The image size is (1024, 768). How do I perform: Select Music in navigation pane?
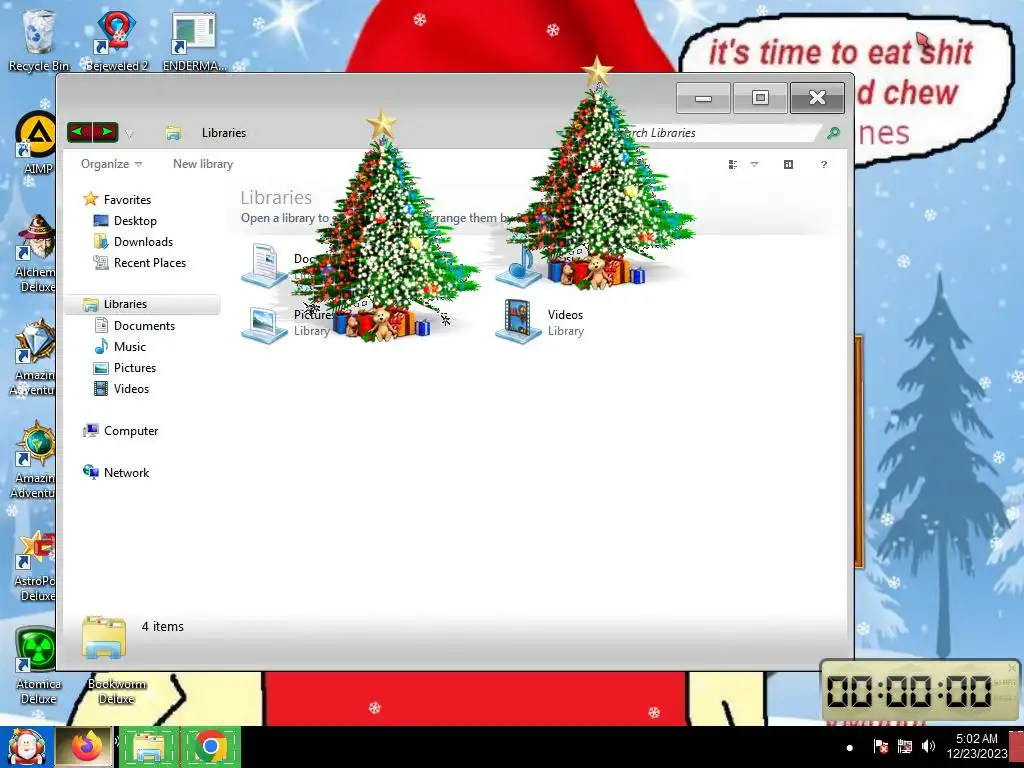tap(129, 347)
